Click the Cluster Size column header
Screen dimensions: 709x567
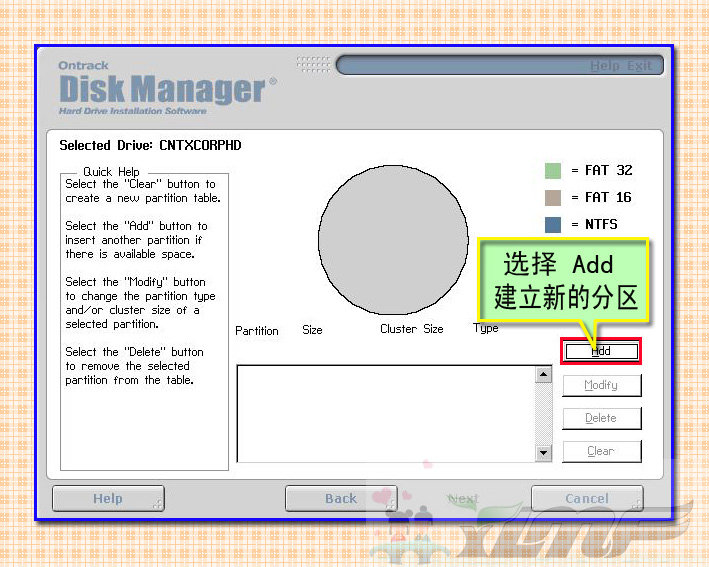(x=412, y=329)
